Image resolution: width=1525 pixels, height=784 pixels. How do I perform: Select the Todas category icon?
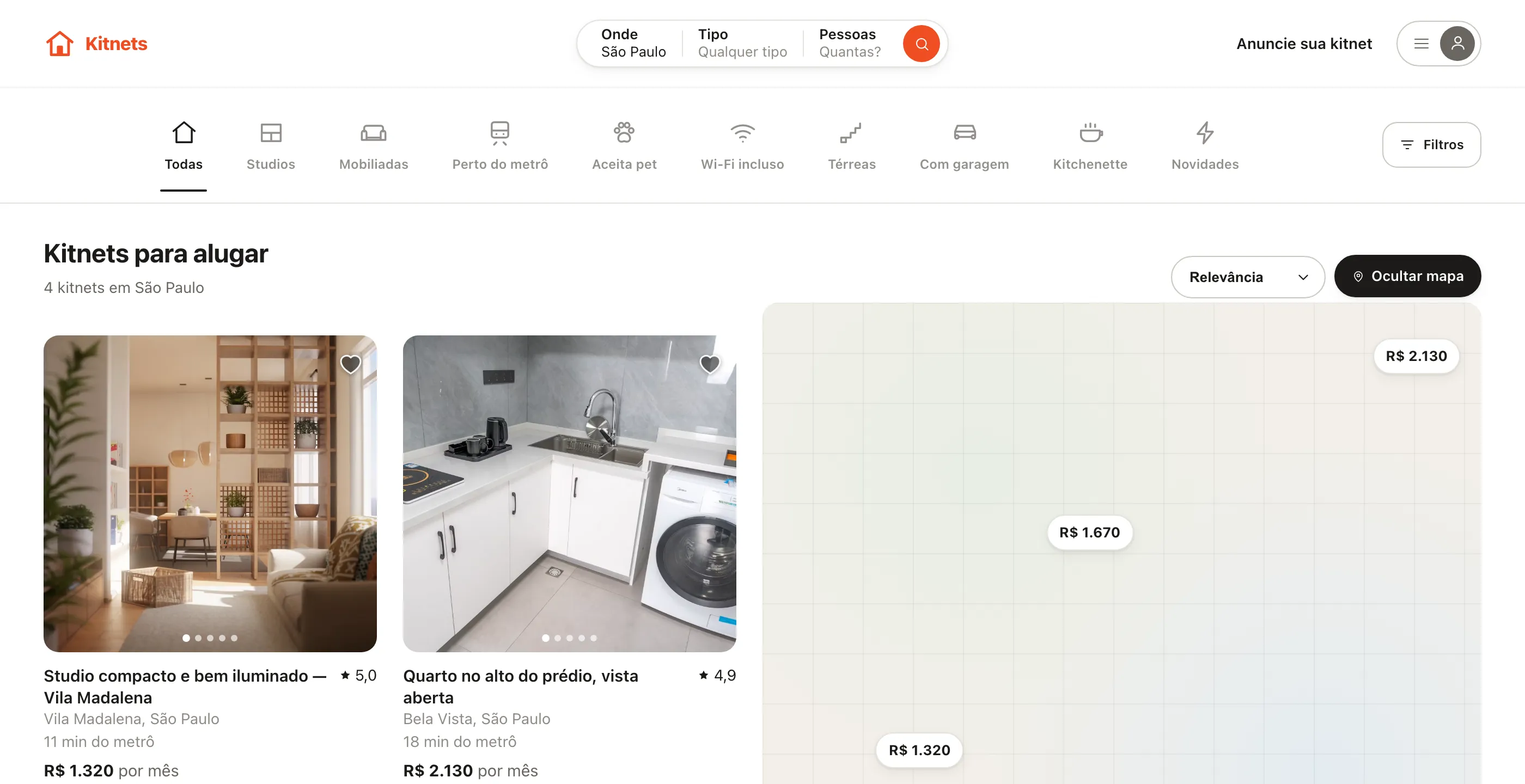click(x=184, y=132)
